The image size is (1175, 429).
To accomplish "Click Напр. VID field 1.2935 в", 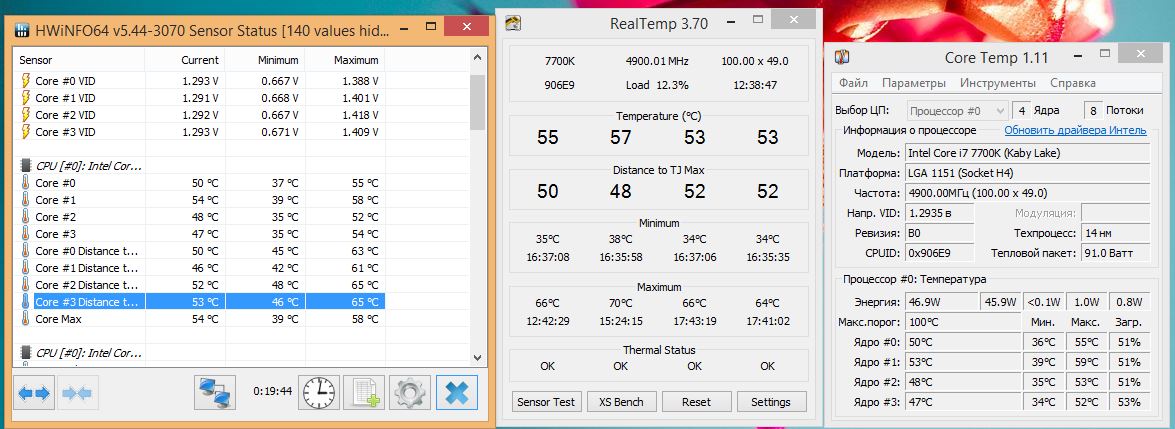I will [x=939, y=213].
